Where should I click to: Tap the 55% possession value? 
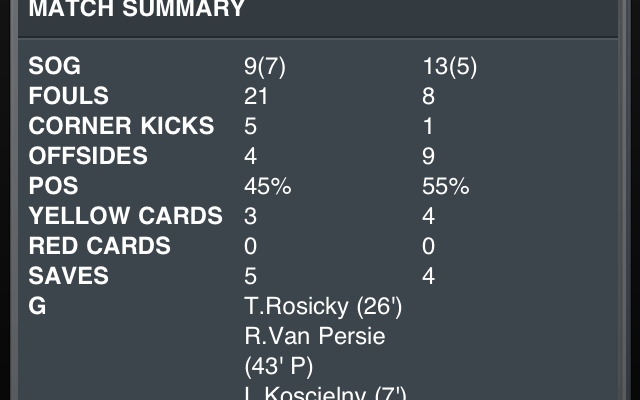pyautogui.click(x=446, y=186)
